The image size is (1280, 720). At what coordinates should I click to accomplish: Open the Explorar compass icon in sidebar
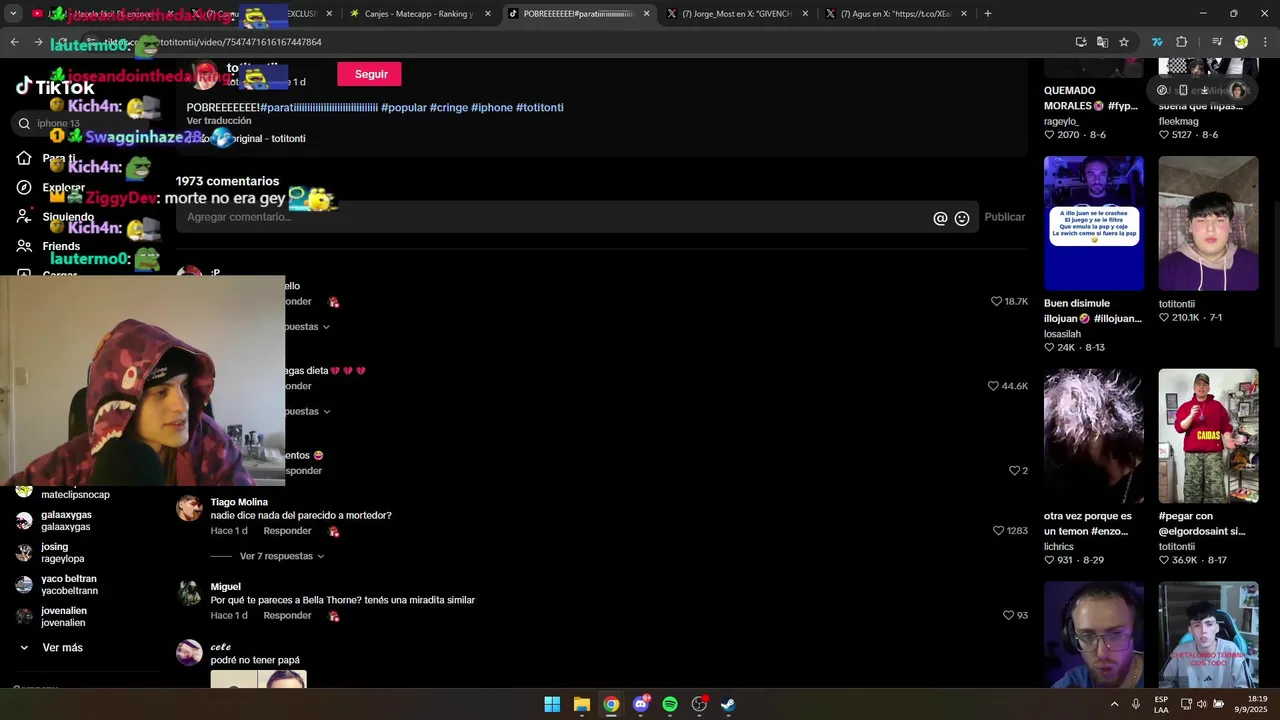(x=24, y=187)
